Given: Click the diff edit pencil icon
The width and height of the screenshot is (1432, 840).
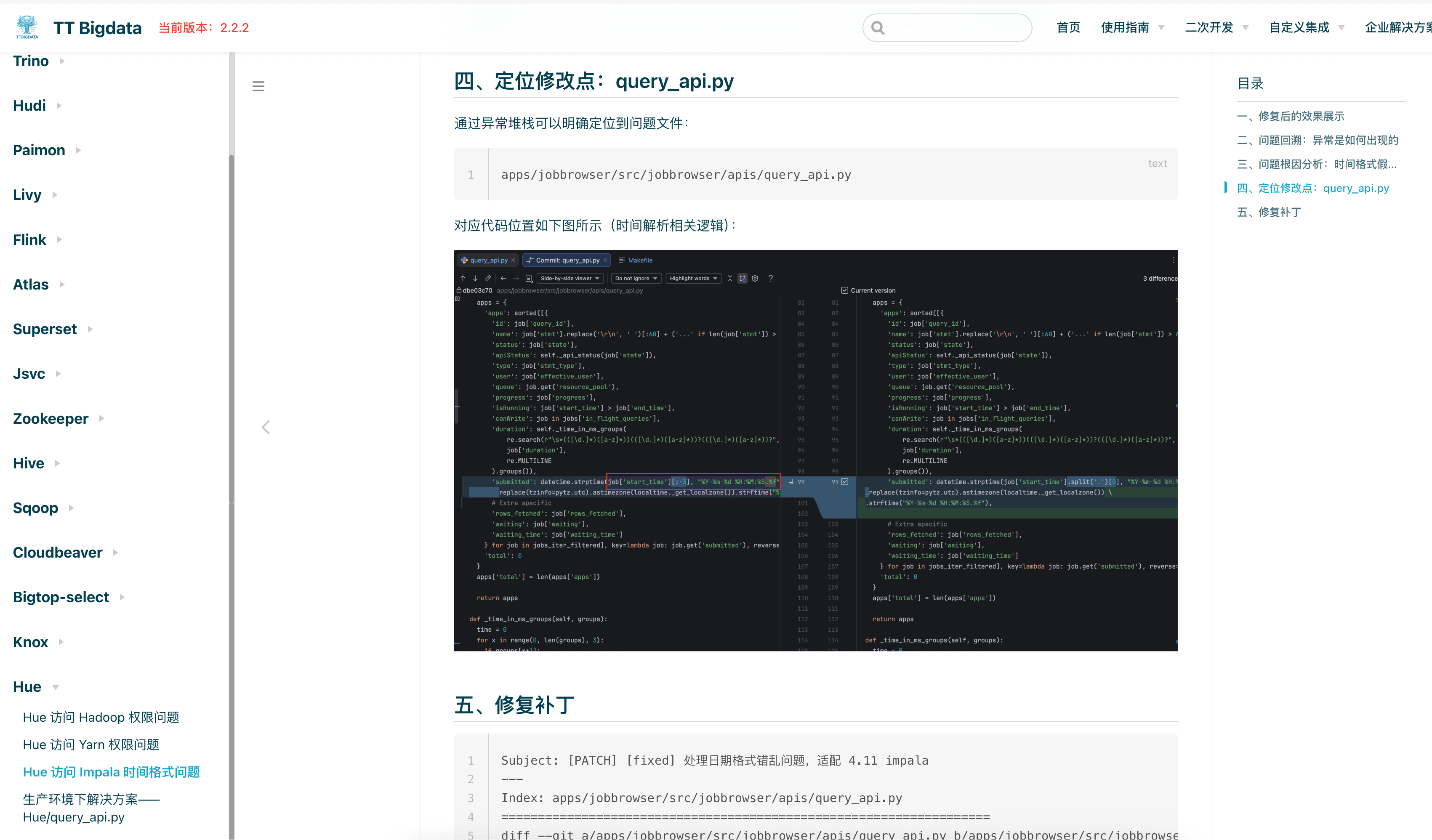Looking at the screenshot, I should point(487,278).
